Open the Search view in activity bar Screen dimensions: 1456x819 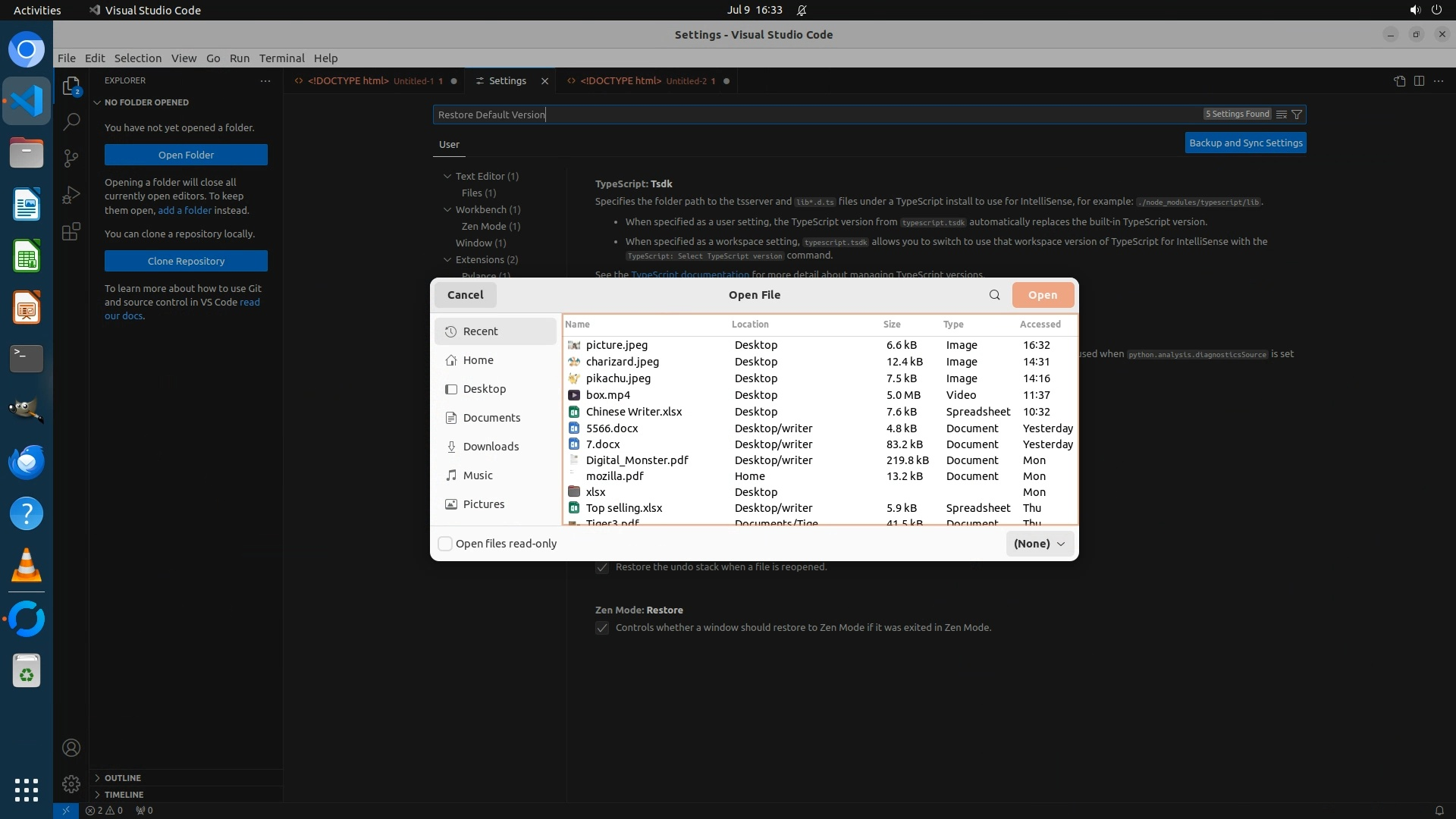pyautogui.click(x=71, y=121)
